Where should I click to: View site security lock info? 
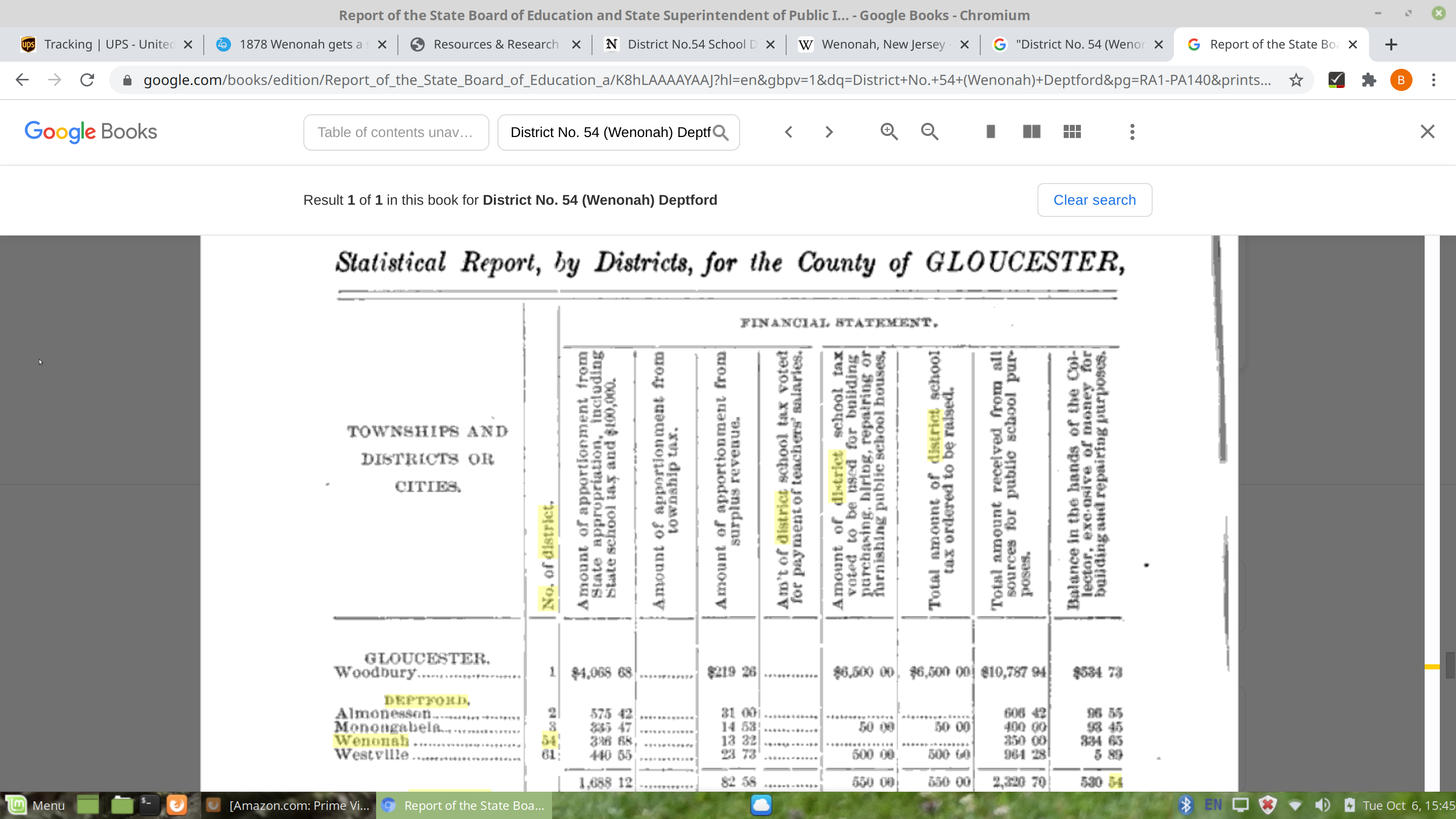pyautogui.click(x=127, y=80)
